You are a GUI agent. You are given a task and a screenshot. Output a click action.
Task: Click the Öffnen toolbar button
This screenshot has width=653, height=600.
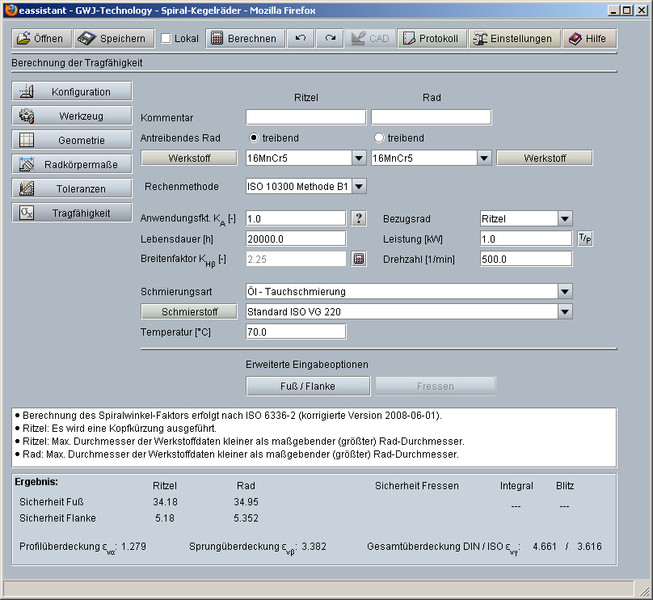(x=41, y=39)
